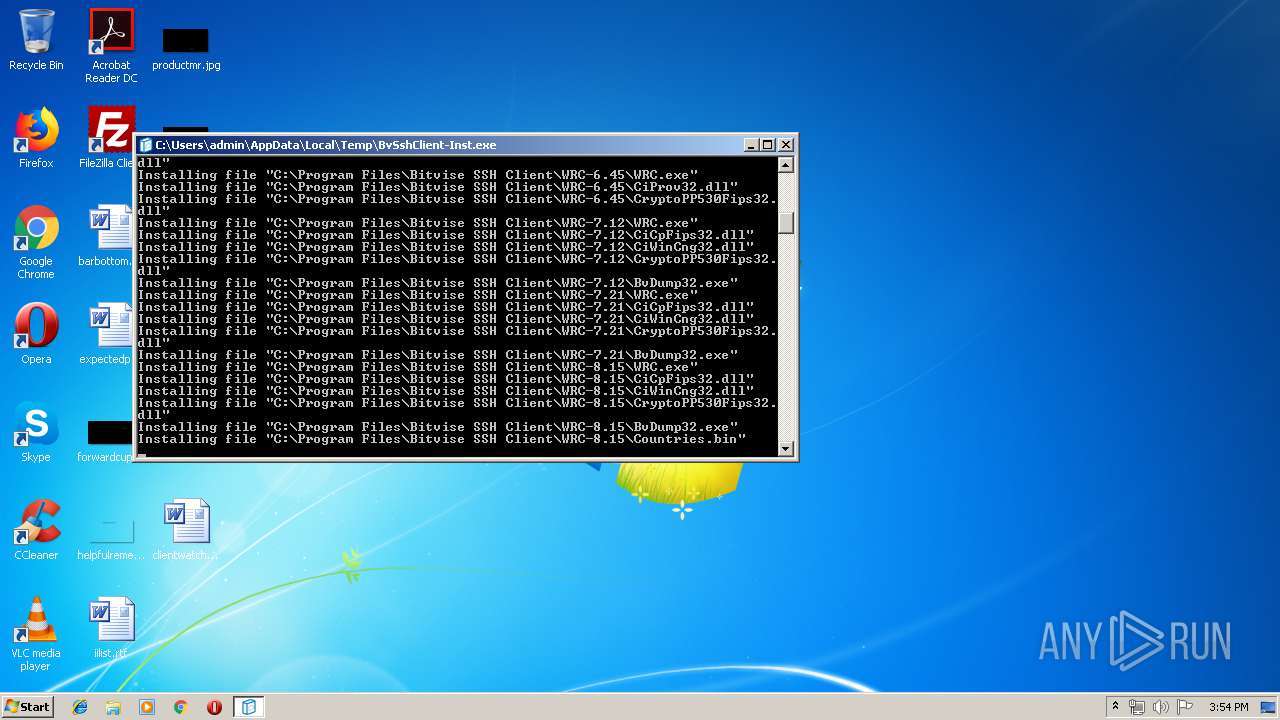Open the illist.rtf document icon

[x=111, y=628]
